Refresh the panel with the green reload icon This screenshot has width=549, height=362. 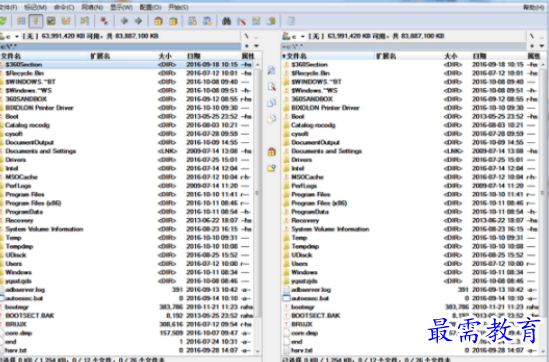click(3, 21)
